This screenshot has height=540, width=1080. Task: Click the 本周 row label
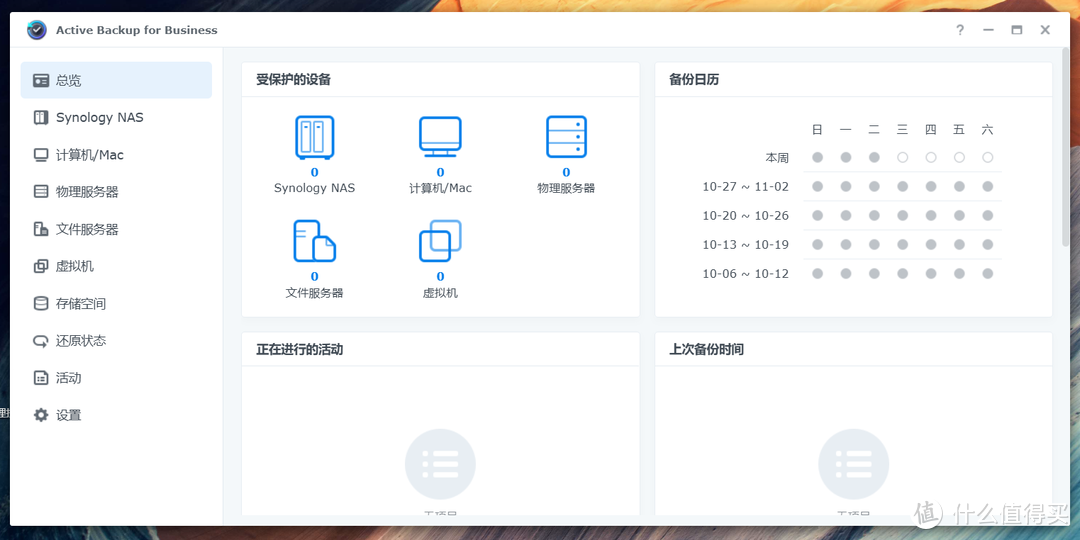click(x=777, y=158)
